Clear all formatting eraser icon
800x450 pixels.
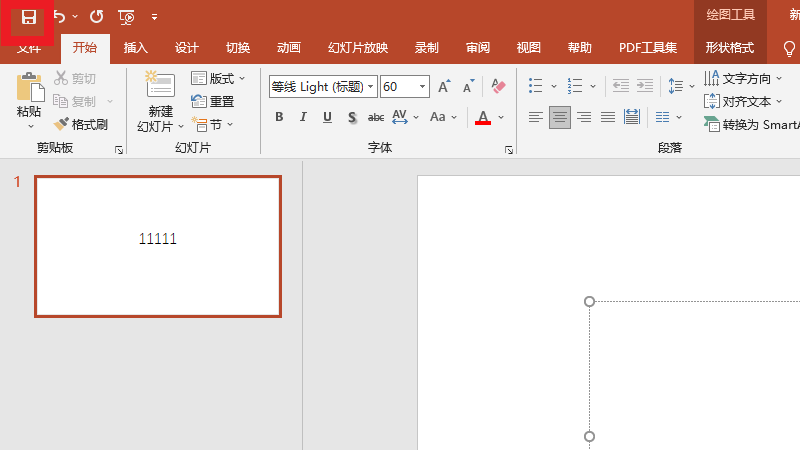tap(499, 87)
